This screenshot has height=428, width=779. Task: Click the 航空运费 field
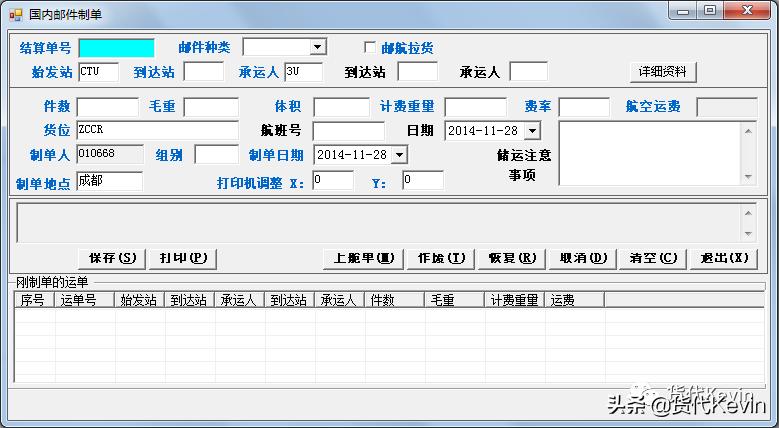[727, 107]
